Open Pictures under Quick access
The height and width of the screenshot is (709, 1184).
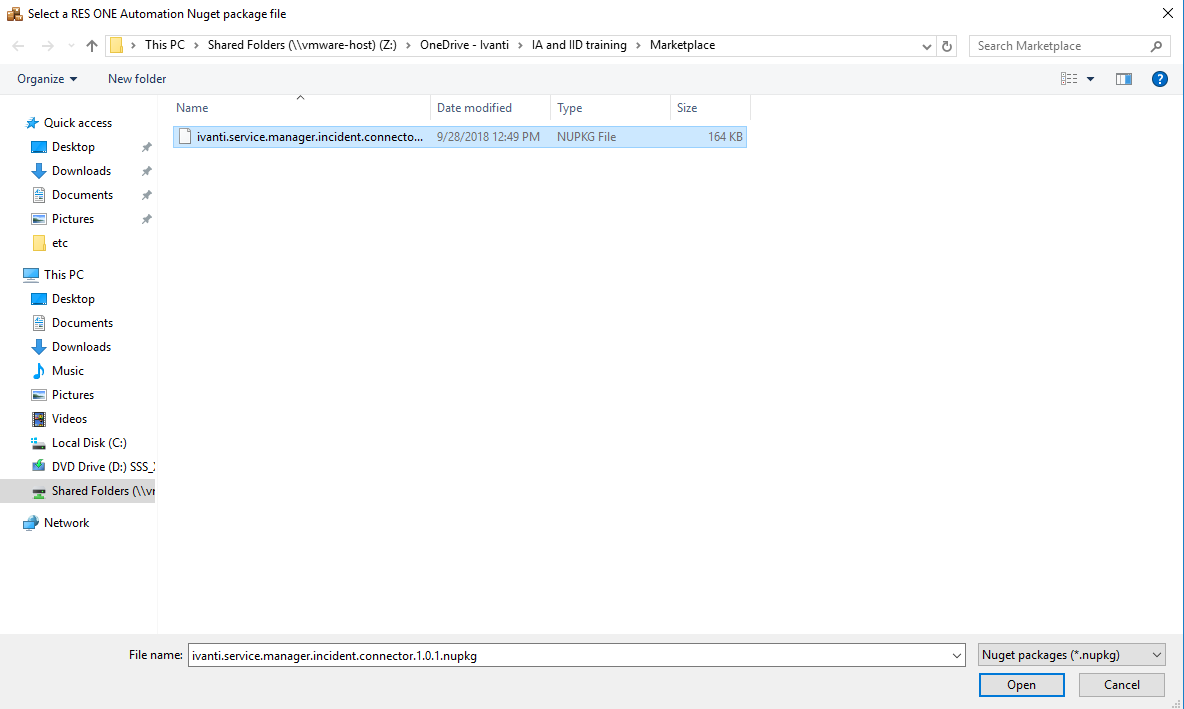72,219
